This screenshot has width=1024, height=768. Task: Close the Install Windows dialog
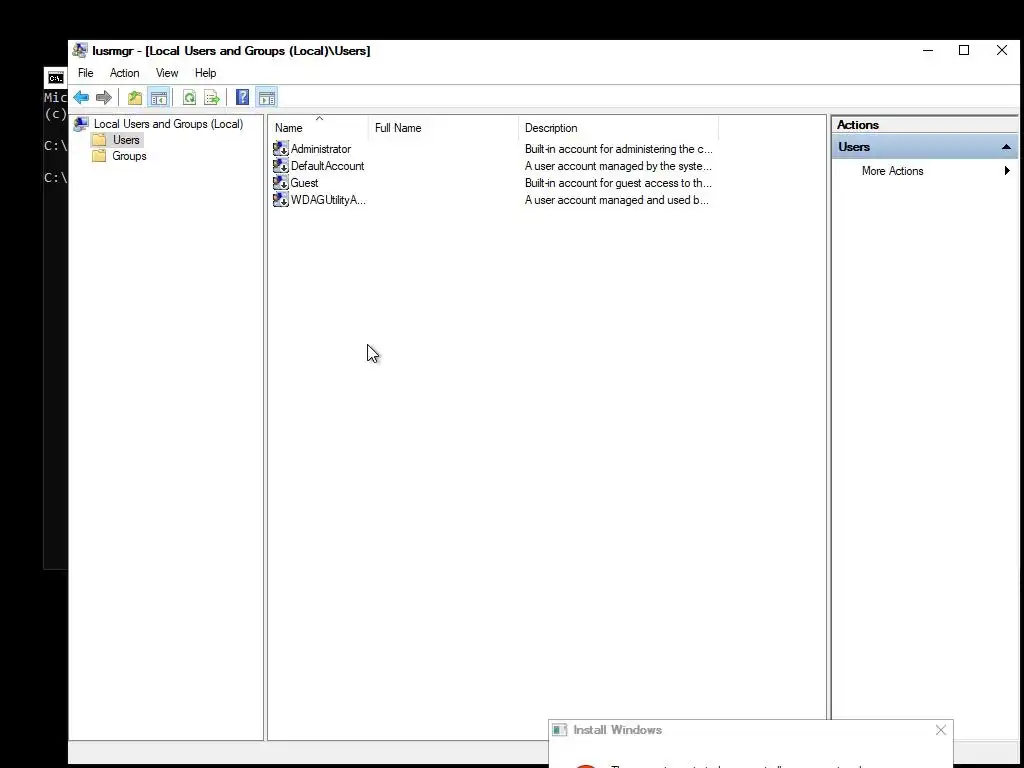tap(940, 730)
